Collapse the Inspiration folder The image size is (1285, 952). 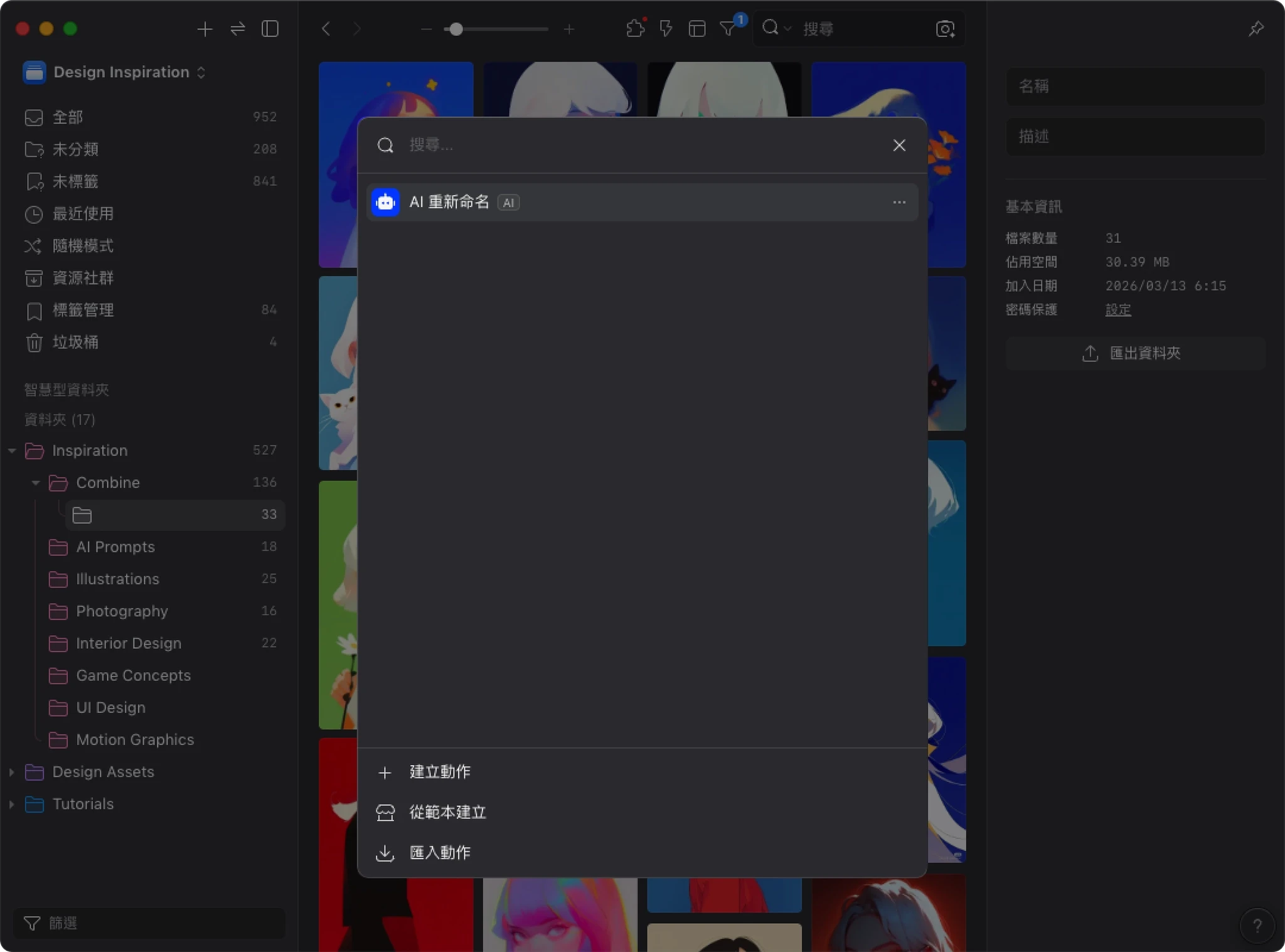click(x=12, y=451)
